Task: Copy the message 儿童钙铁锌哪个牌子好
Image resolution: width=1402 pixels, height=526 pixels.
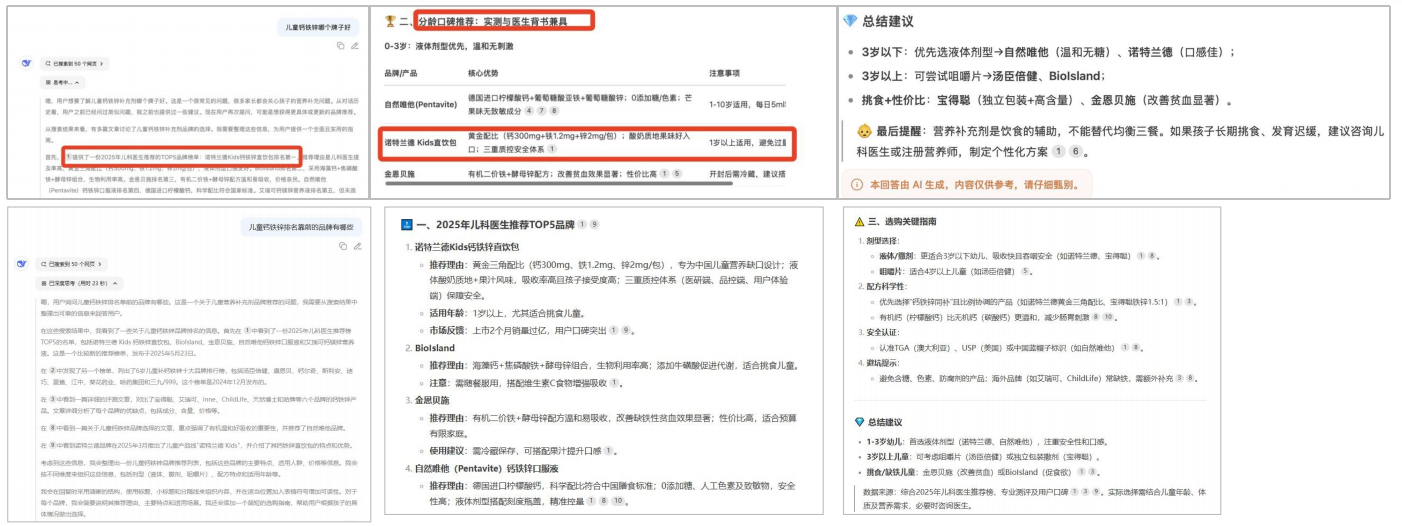Action: (x=340, y=45)
